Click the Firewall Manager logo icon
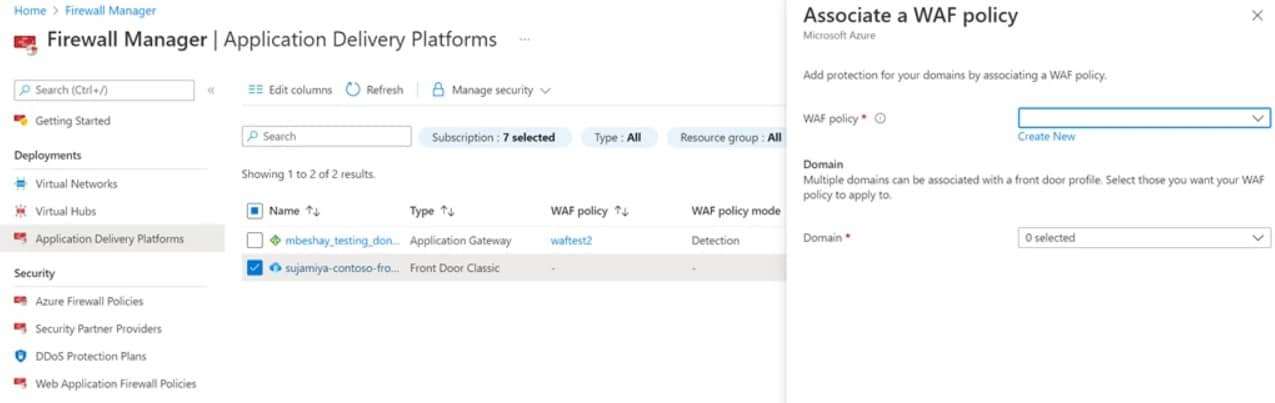The height and width of the screenshot is (403, 1275). pos(25,42)
